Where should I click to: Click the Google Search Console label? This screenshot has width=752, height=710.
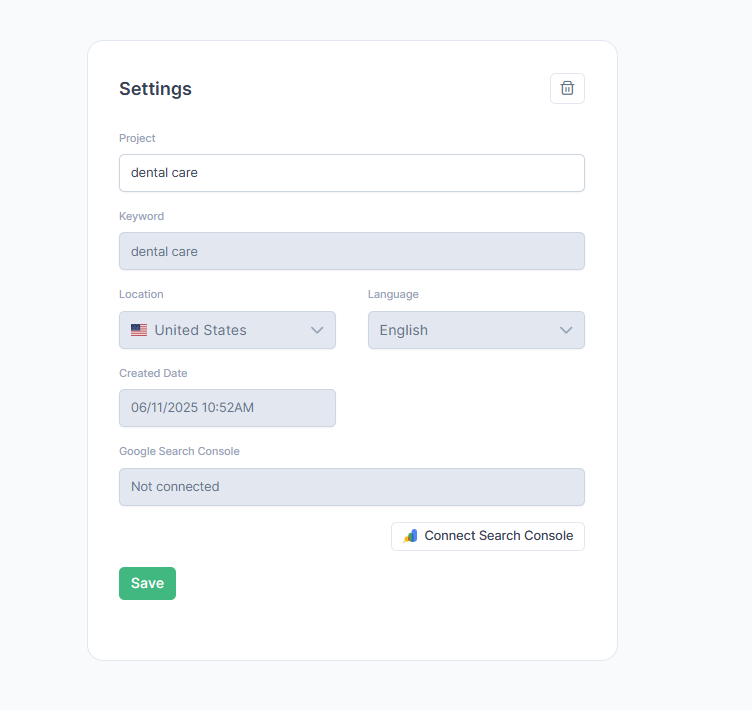coord(179,451)
